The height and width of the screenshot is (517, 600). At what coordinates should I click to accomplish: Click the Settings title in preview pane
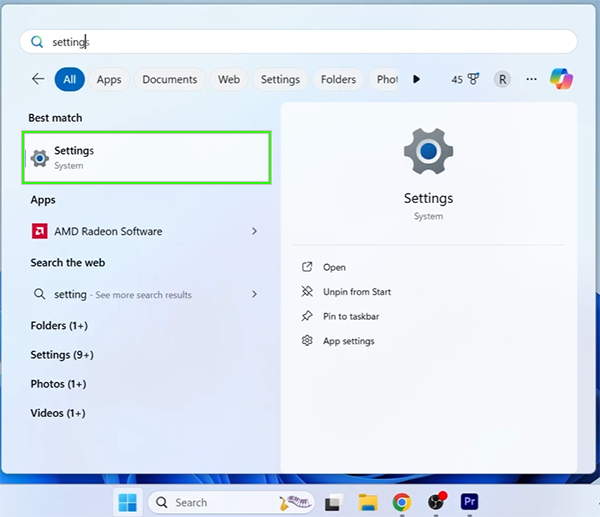click(428, 198)
